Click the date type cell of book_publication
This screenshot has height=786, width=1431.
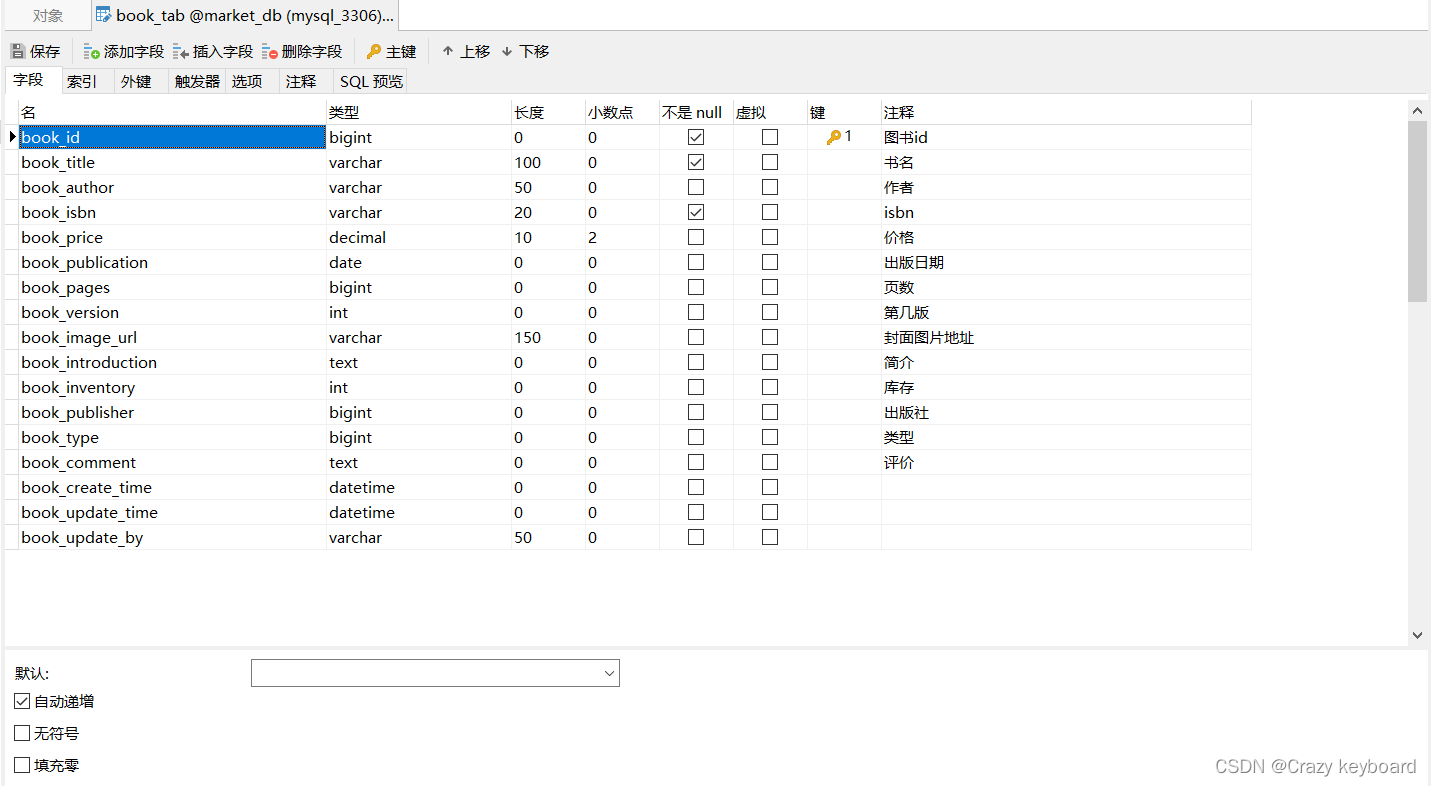click(x=419, y=262)
